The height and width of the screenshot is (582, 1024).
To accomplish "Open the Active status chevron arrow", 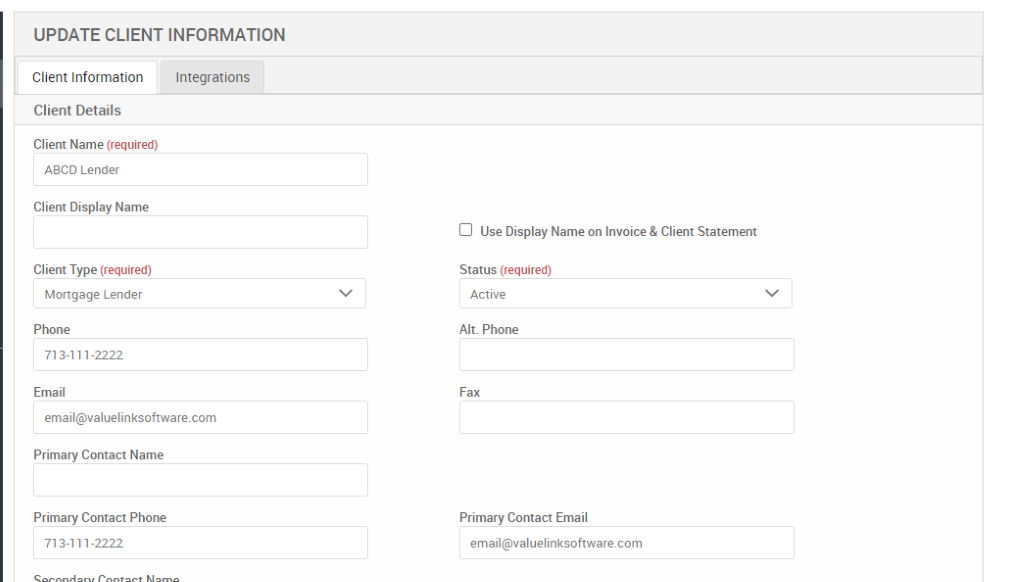I will (x=771, y=293).
